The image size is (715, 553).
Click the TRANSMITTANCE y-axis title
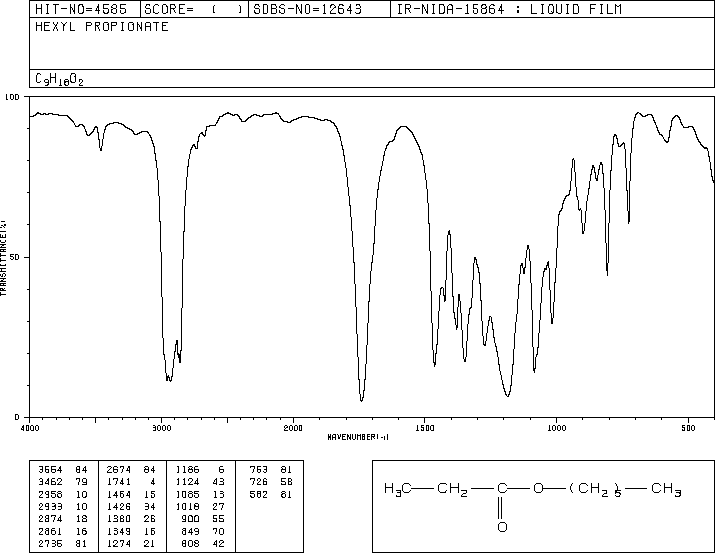click(3, 258)
